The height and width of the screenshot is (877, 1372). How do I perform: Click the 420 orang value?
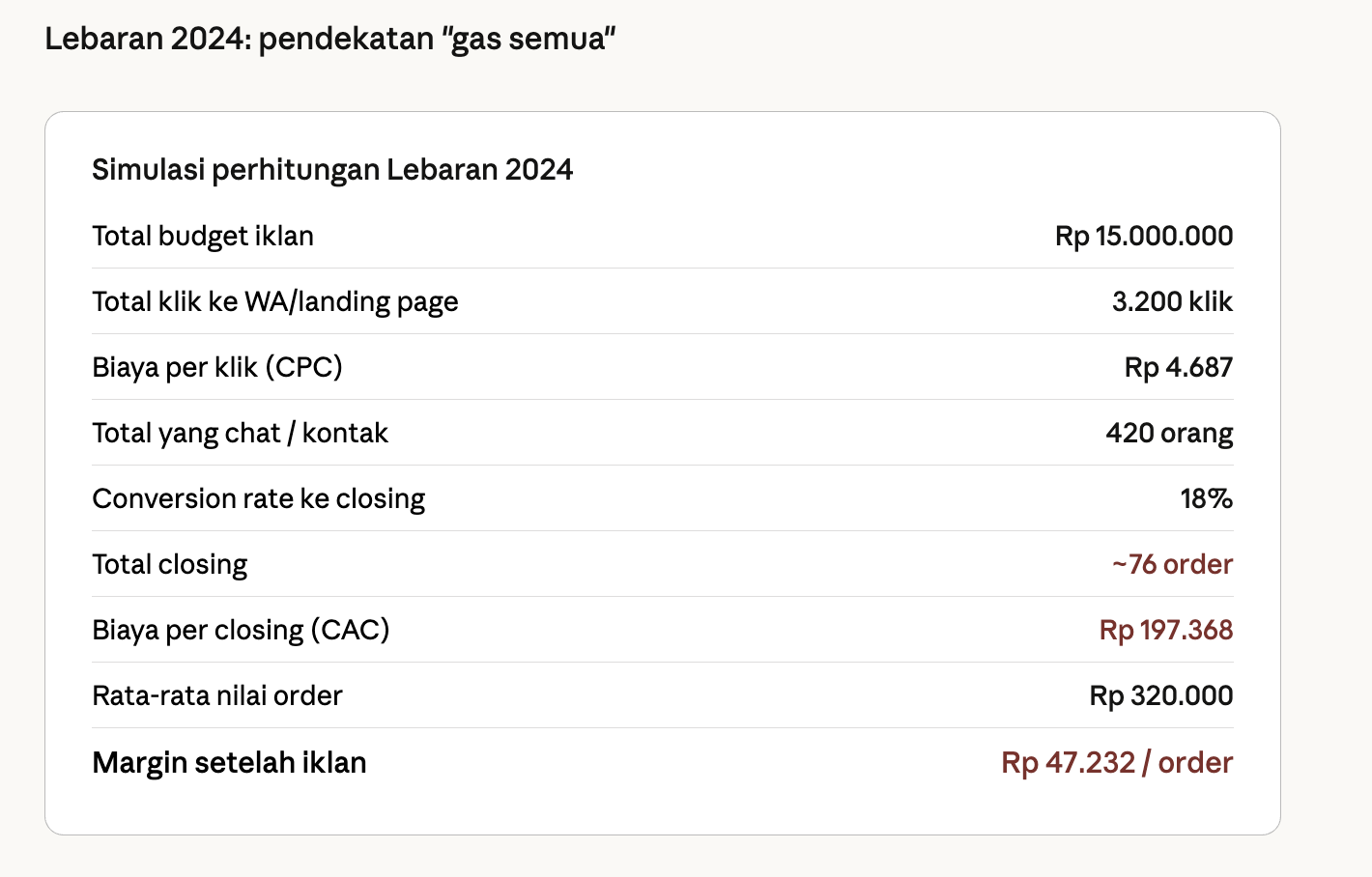[x=1169, y=434]
